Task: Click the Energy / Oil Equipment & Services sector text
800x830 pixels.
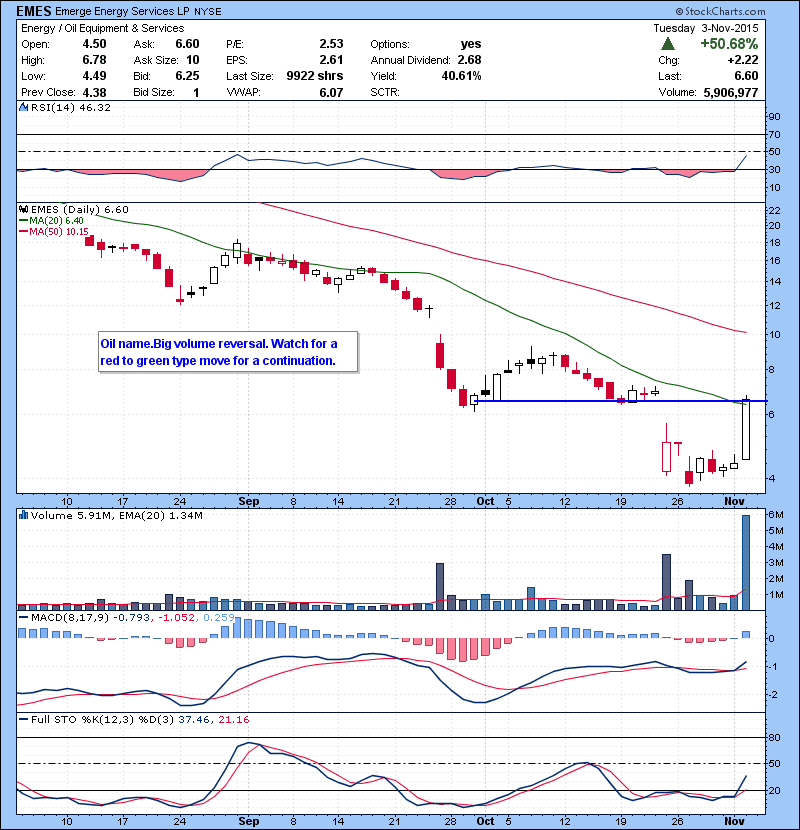Action: [x=103, y=28]
